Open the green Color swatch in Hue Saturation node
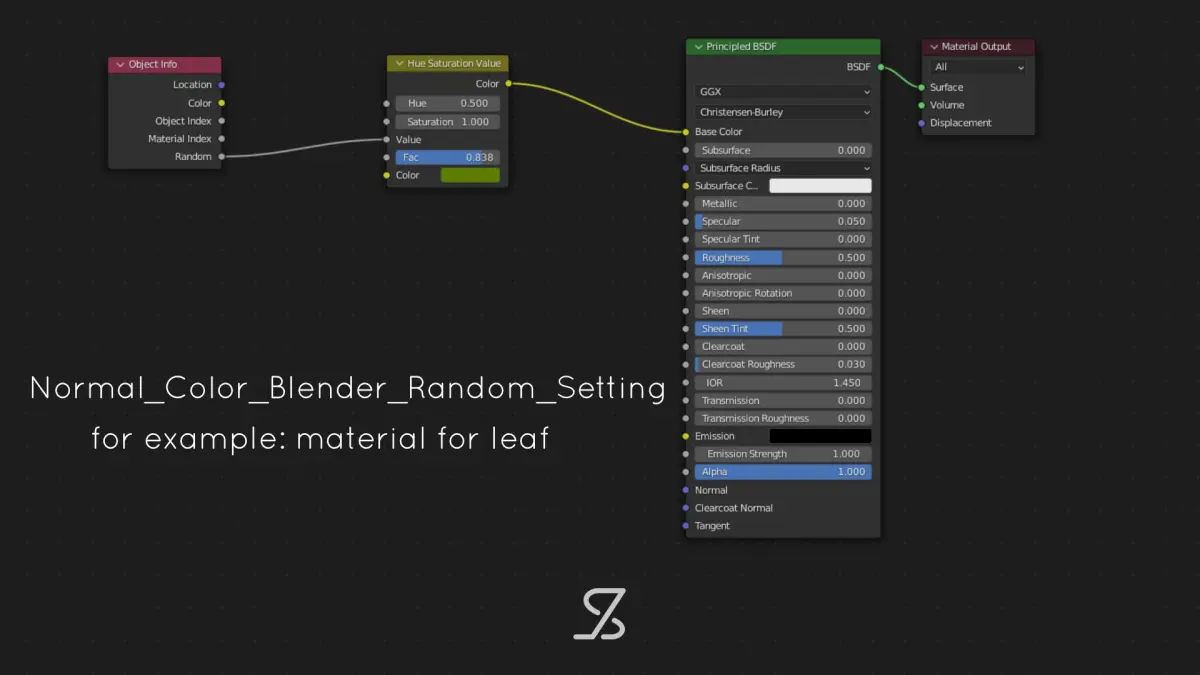Viewport: 1200px width, 675px height. pos(470,175)
